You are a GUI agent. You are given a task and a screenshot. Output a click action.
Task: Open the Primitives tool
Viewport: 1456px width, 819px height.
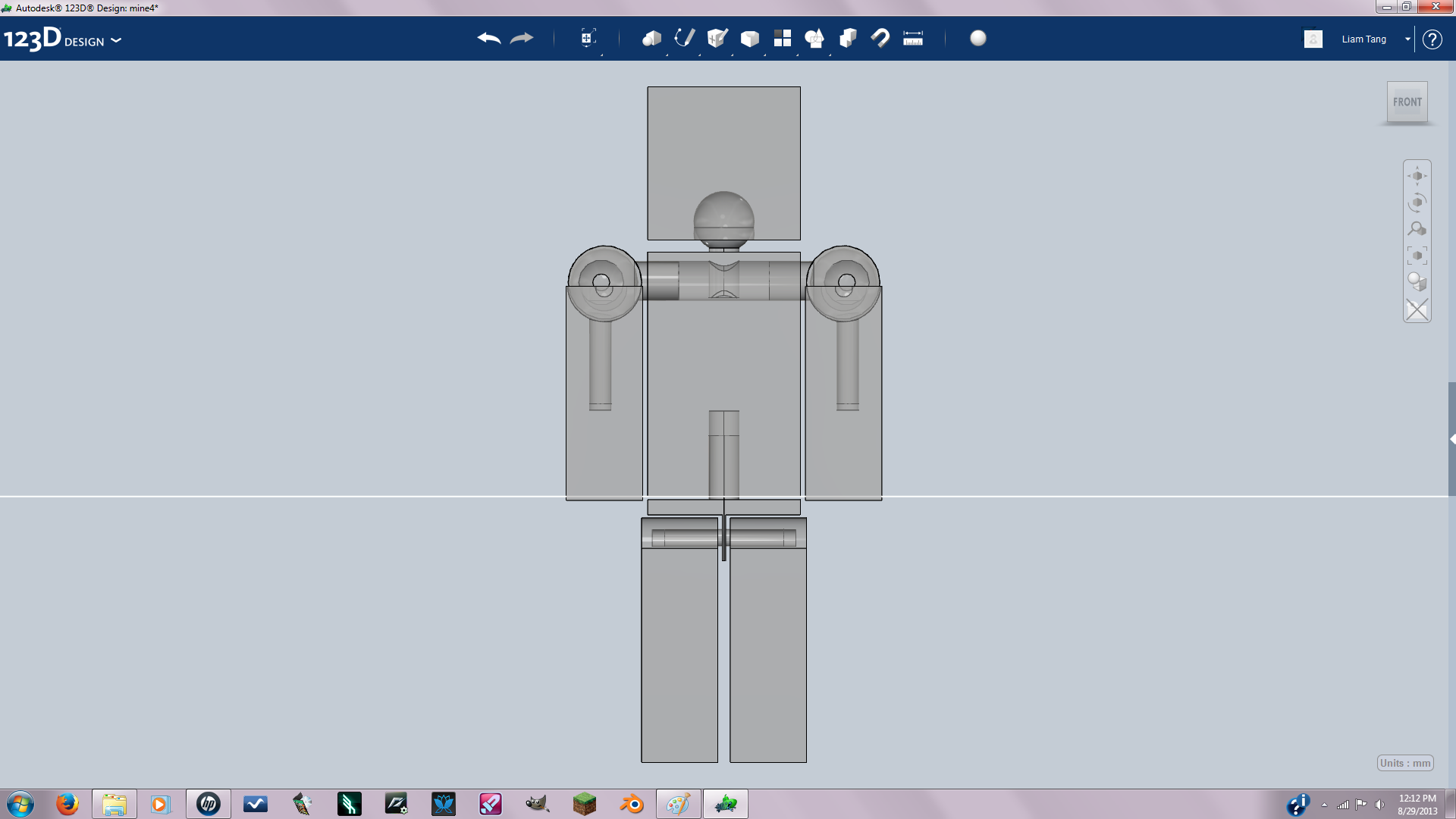click(x=651, y=38)
